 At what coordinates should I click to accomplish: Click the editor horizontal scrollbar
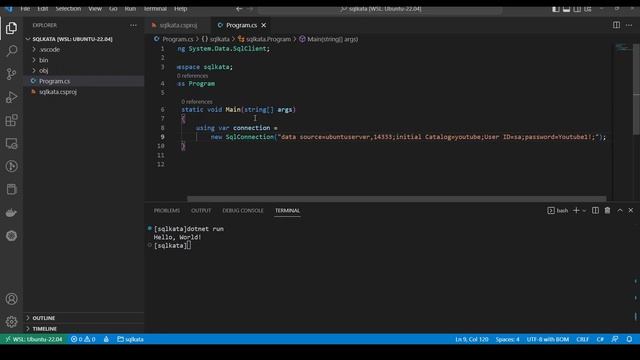396,199
